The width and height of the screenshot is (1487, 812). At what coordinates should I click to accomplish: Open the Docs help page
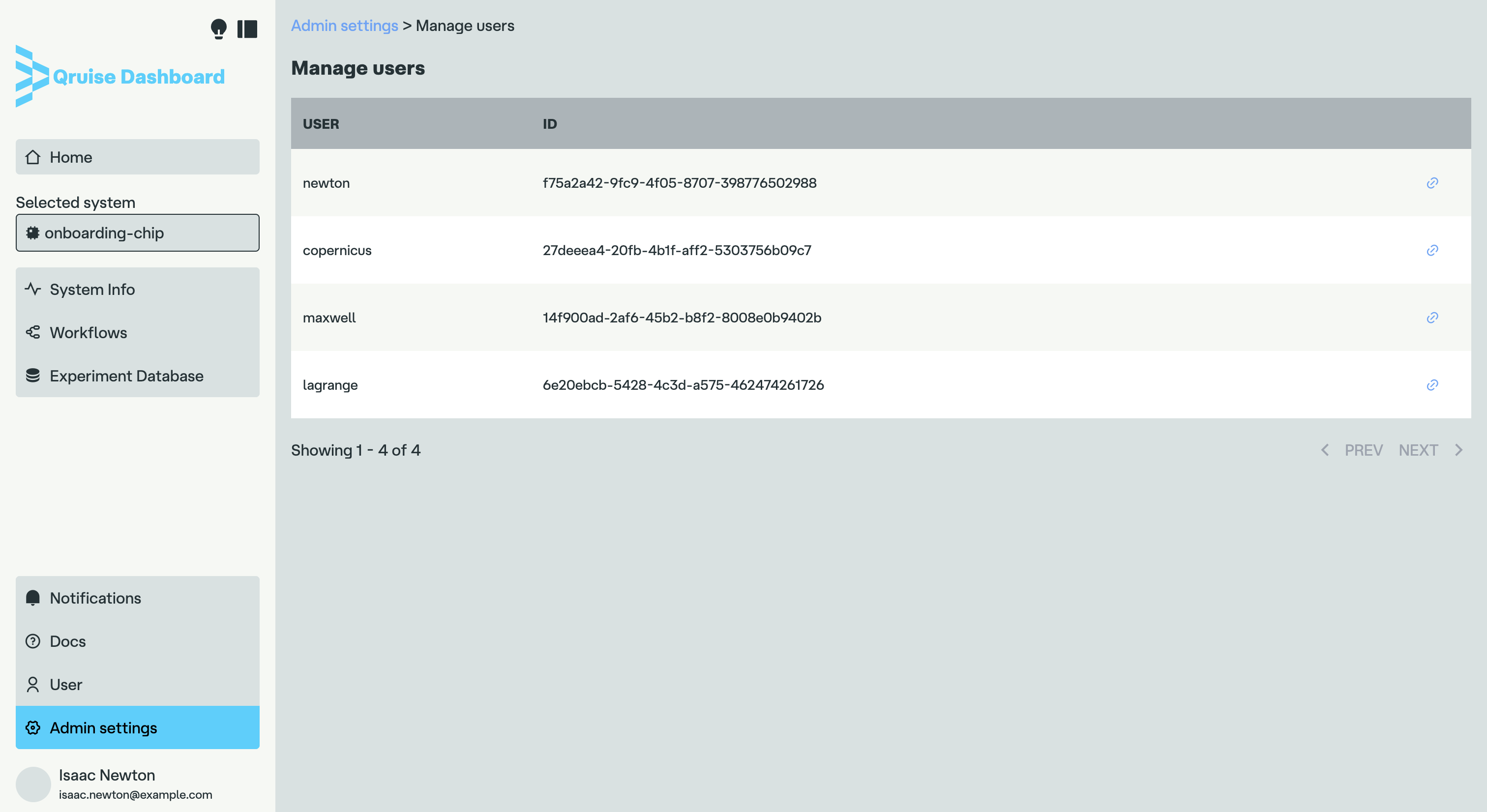tap(137, 641)
